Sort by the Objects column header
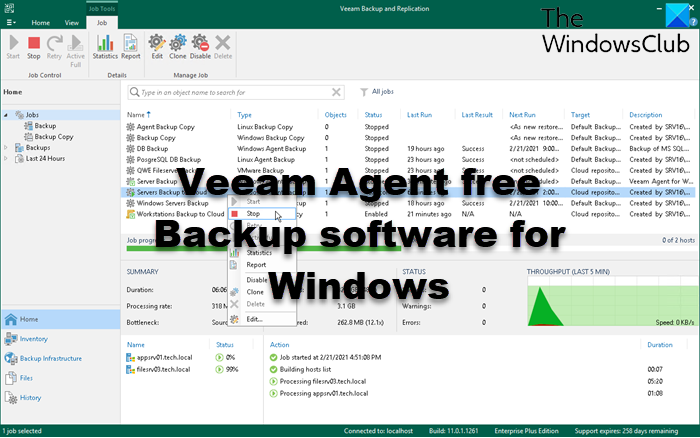Image resolution: width=700 pixels, height=438 pixels. [335, 115]
